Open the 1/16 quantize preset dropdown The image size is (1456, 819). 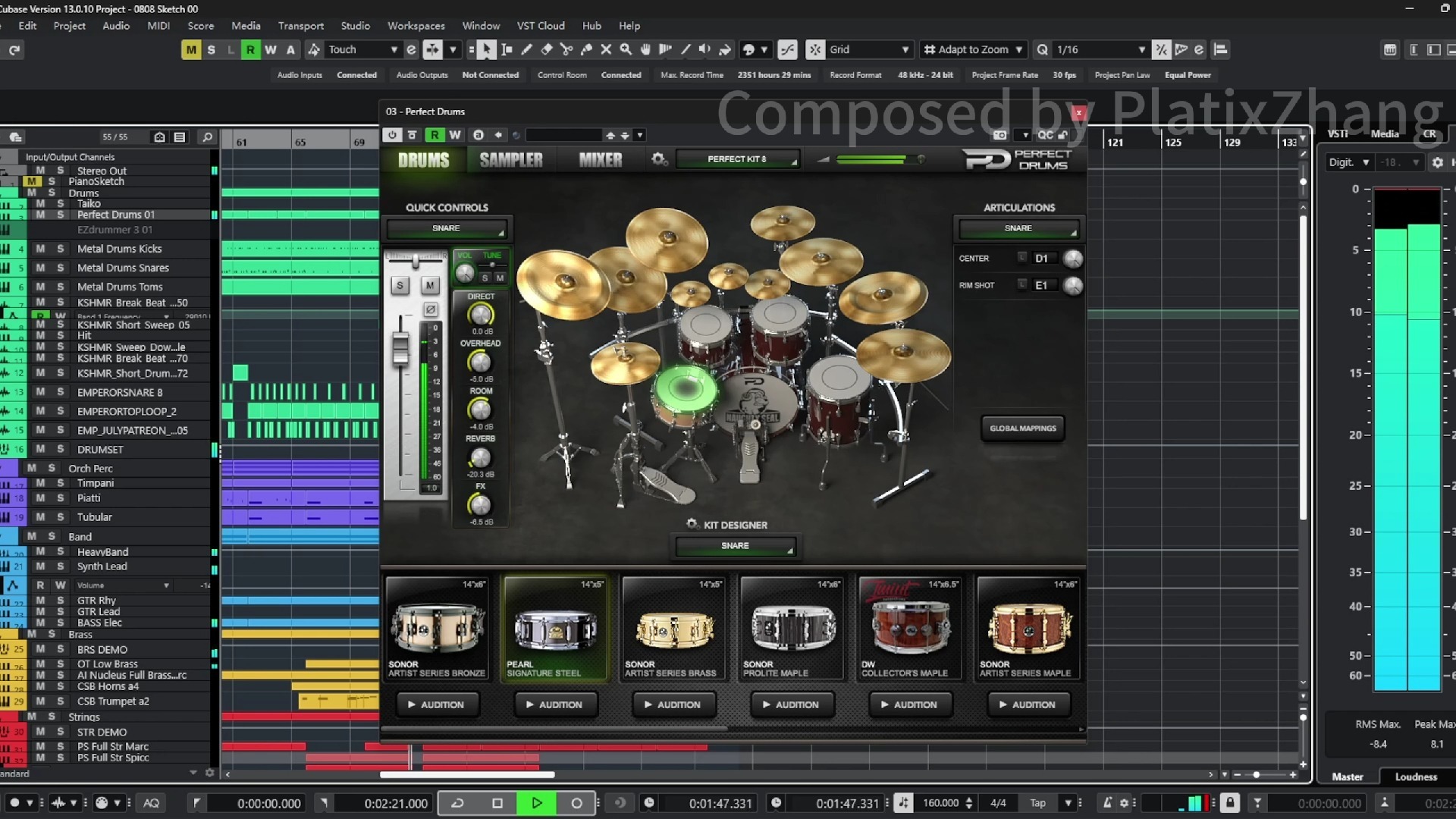[1100, 50]
